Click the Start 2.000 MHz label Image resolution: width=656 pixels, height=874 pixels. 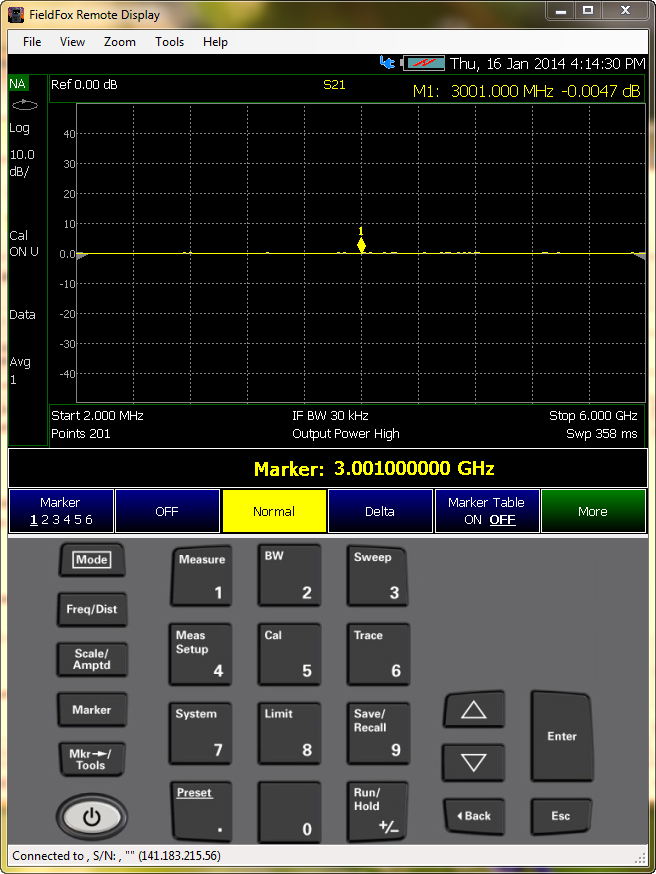click(x=98, y=416)
